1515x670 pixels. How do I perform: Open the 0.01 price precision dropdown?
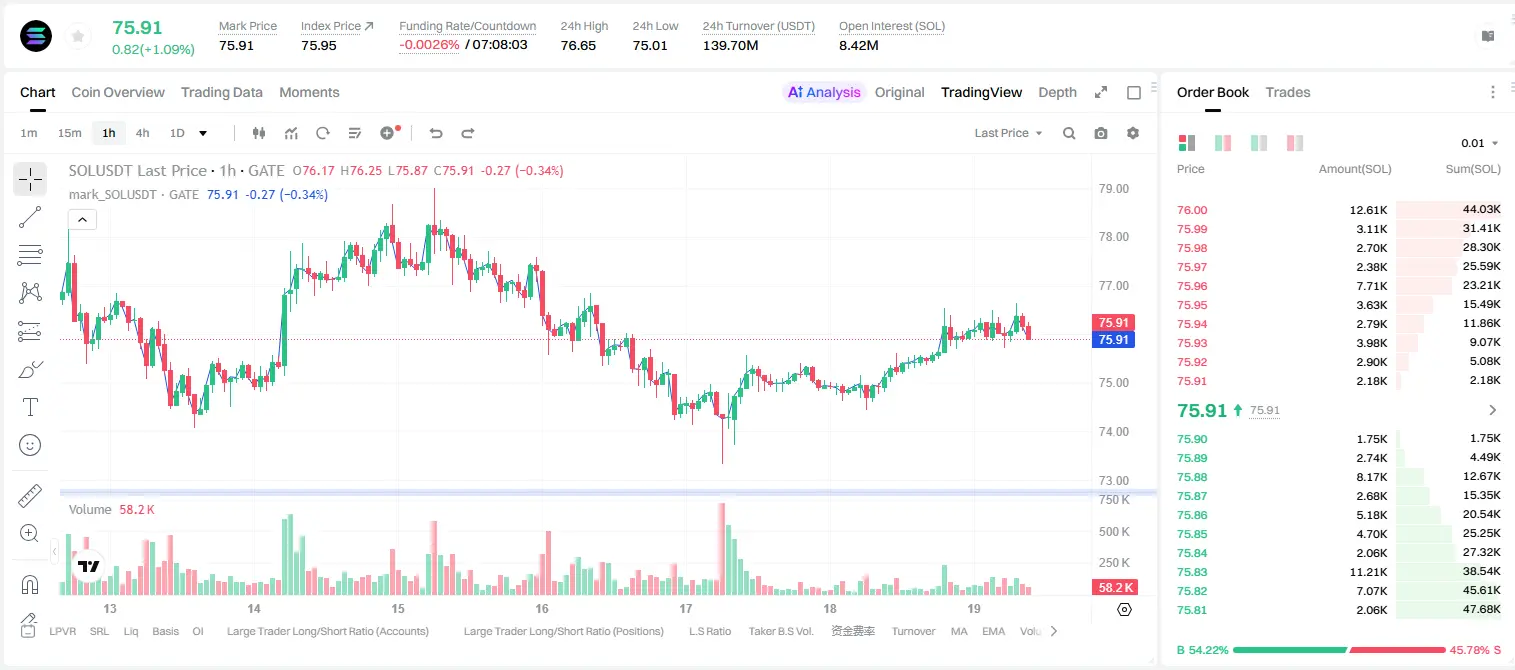click(x=1480, y=143)
